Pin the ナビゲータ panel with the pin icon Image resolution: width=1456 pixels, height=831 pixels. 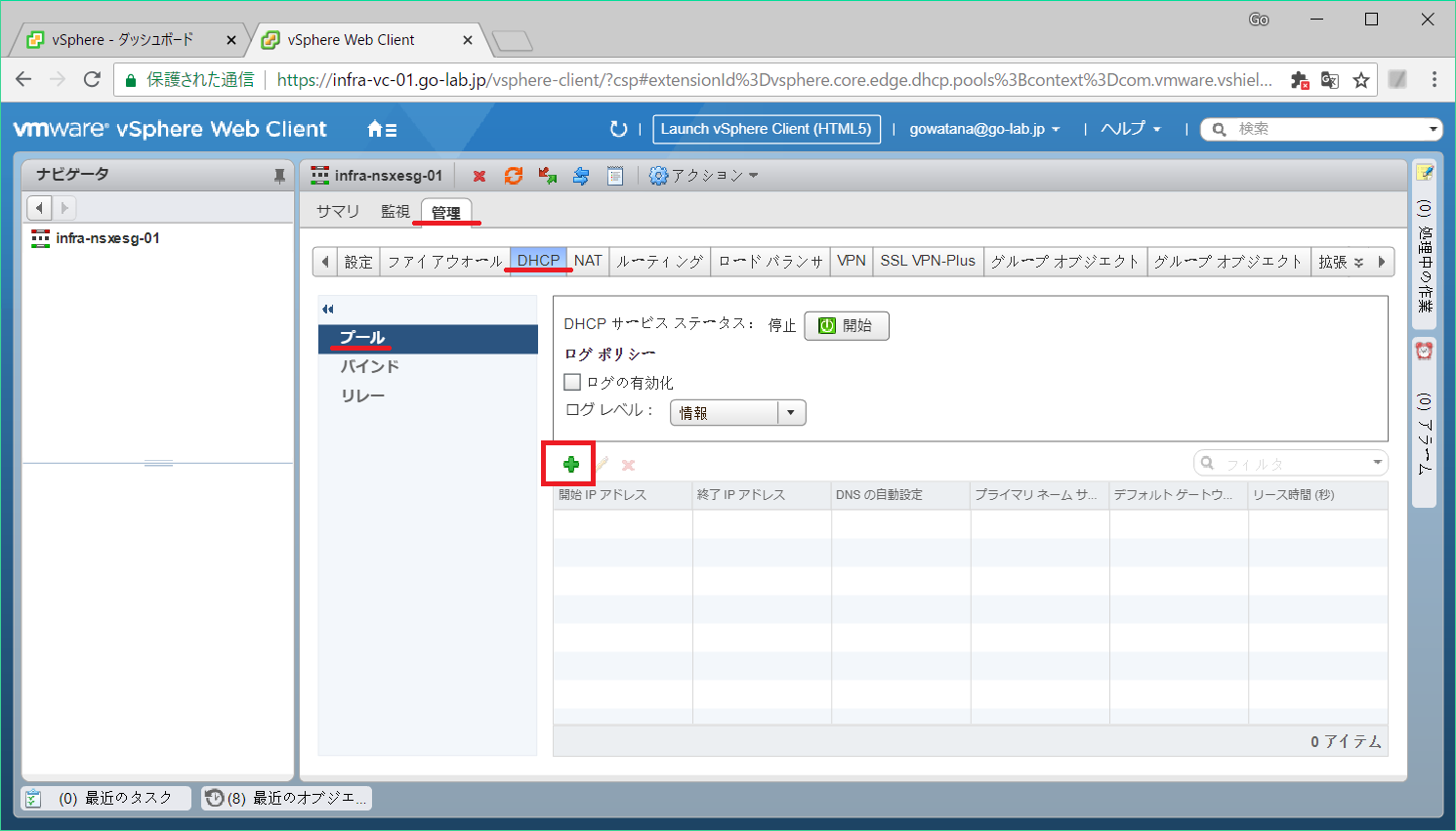click(x=279, y=176)
